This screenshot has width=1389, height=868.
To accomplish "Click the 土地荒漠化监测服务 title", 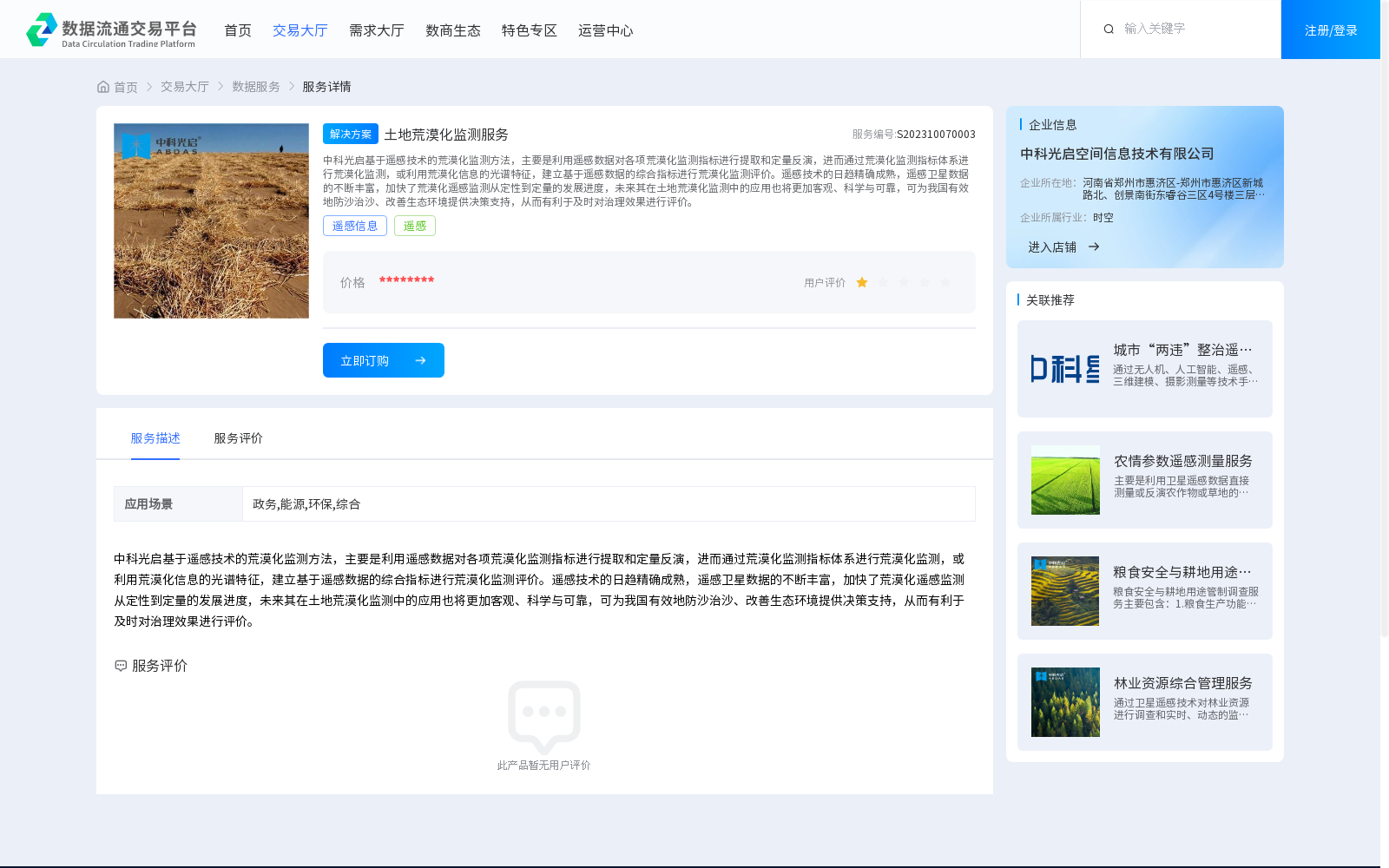I will pyautogui.click(x=446, y=135).
